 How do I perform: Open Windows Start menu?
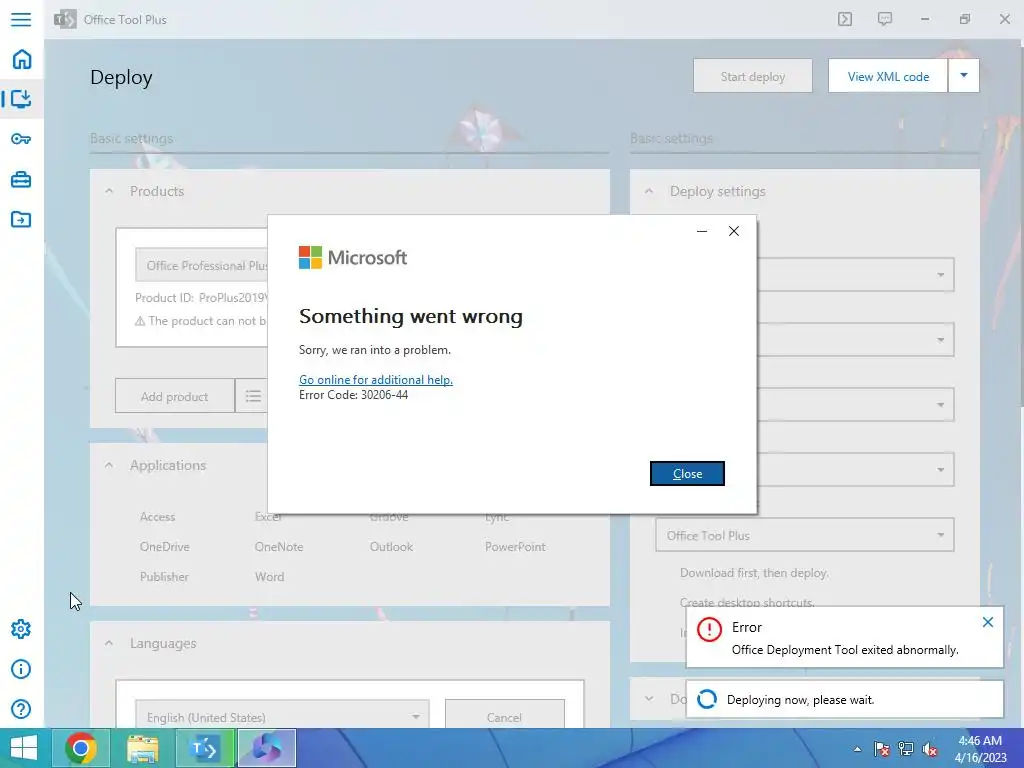pyautogui.click(x=24, y=748)
